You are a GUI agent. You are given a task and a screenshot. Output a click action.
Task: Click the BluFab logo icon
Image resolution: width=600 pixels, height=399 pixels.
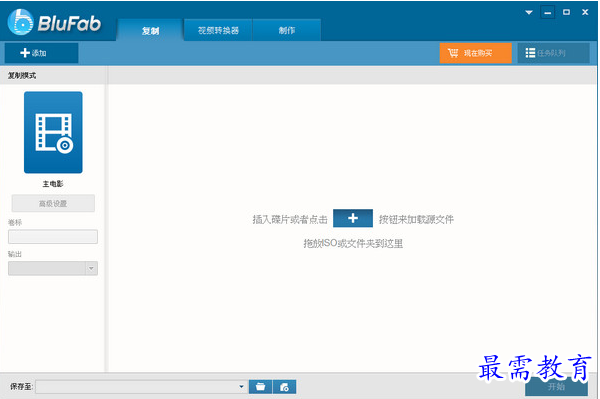point(21,22)
